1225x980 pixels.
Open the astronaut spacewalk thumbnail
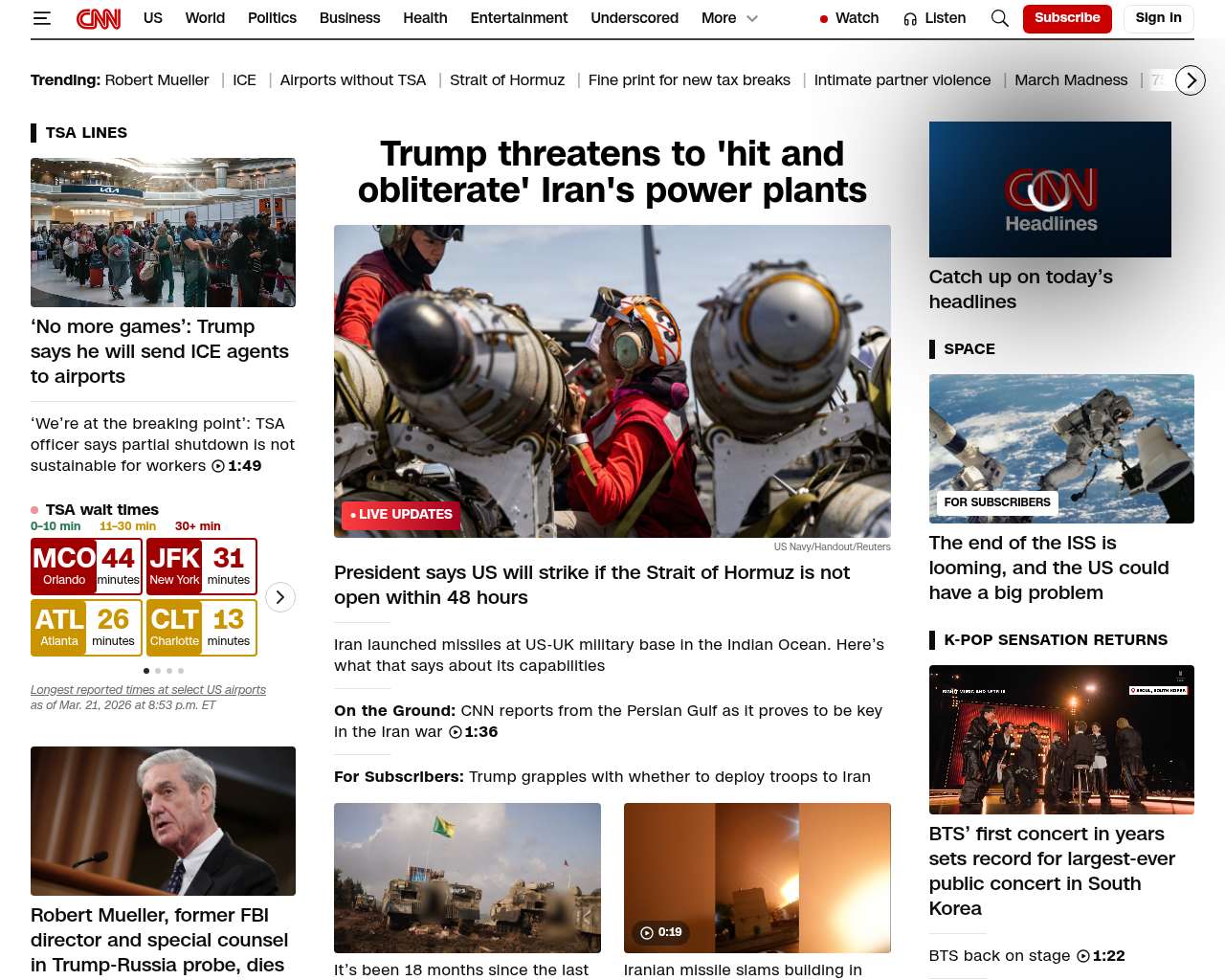pyautogui.click(x=1061, y=449)
